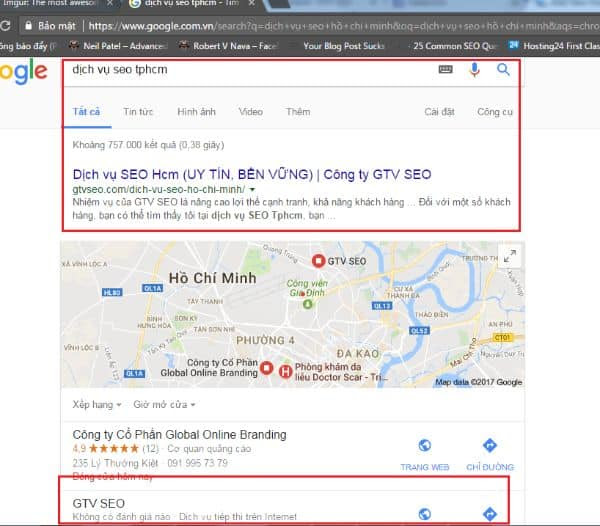Screen dimensions: 600x526
Task: Select the Tin tức results tab
Action: [138, 112]
